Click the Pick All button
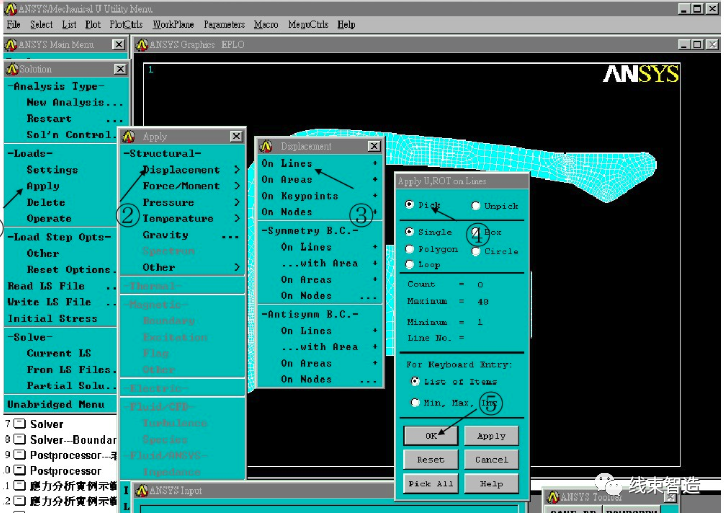The height and width of the screenshot is (518, 724). pos(431,483)
